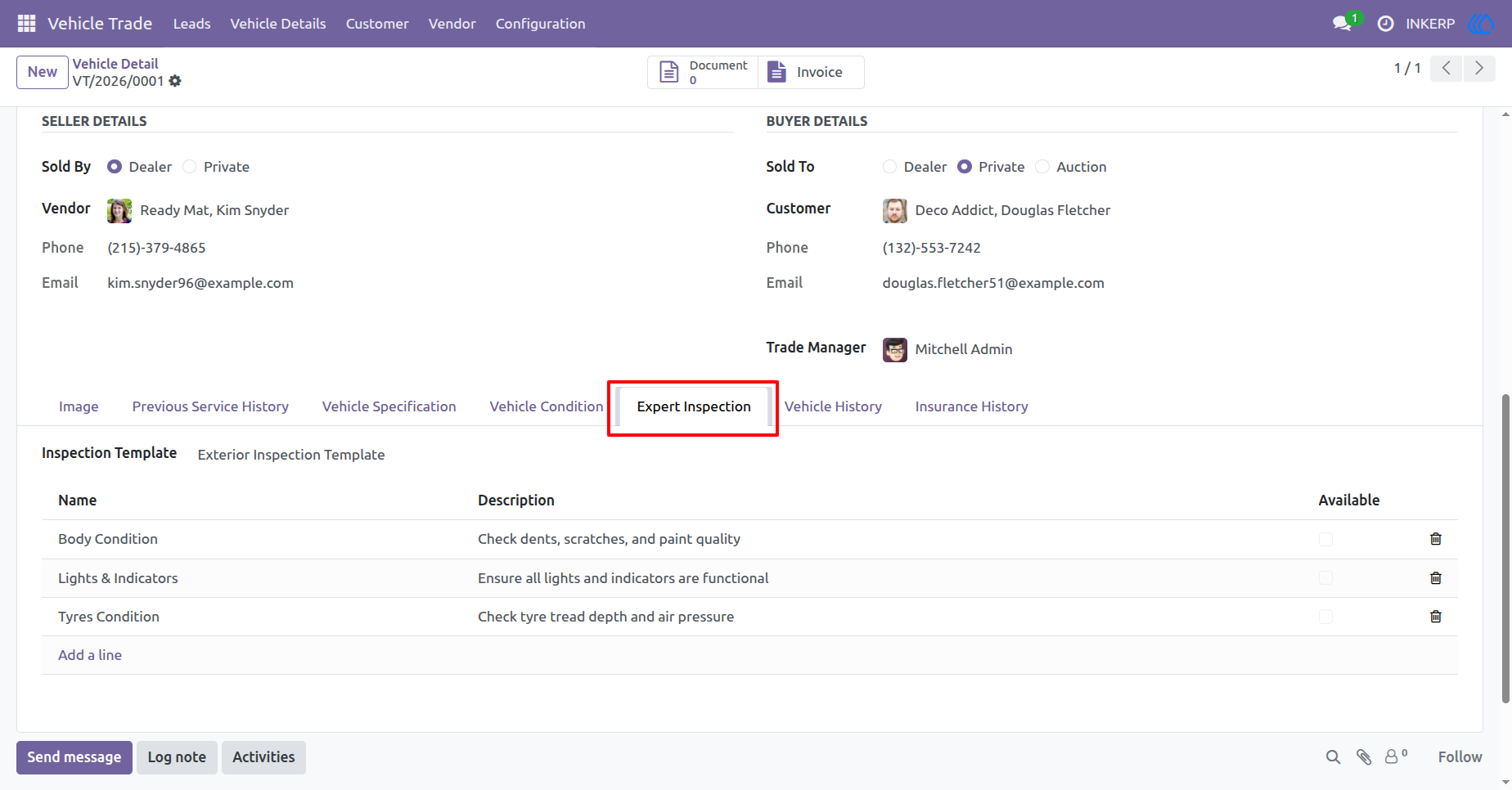
Task: Go to the next record arrow
Action: (1479, 68)
